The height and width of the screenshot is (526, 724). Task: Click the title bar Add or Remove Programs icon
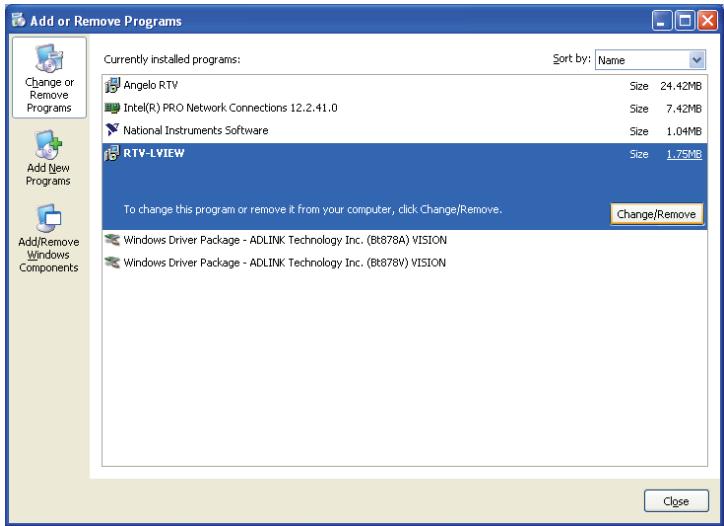tap(18, 20)
